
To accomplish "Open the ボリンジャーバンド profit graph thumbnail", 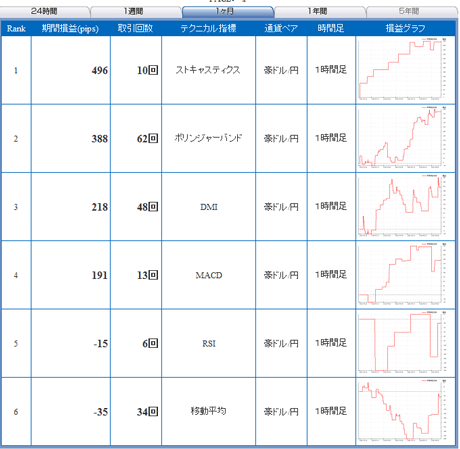I will coord(402,137).
